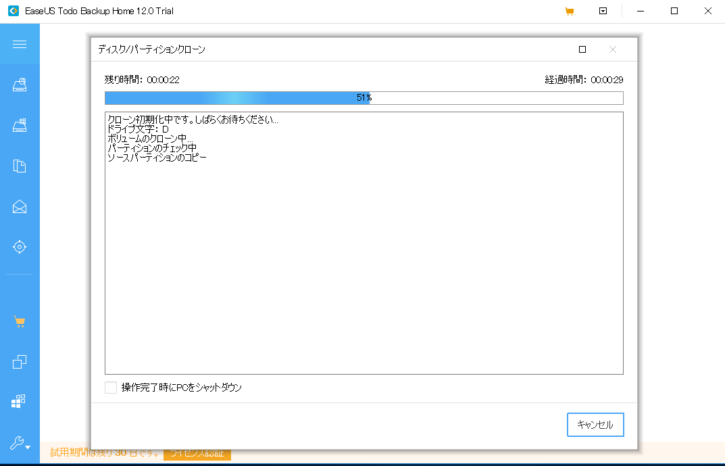Select System Backup sidebar icon
The width and height of the screenshot is (725, 466).
click(19, 126)
